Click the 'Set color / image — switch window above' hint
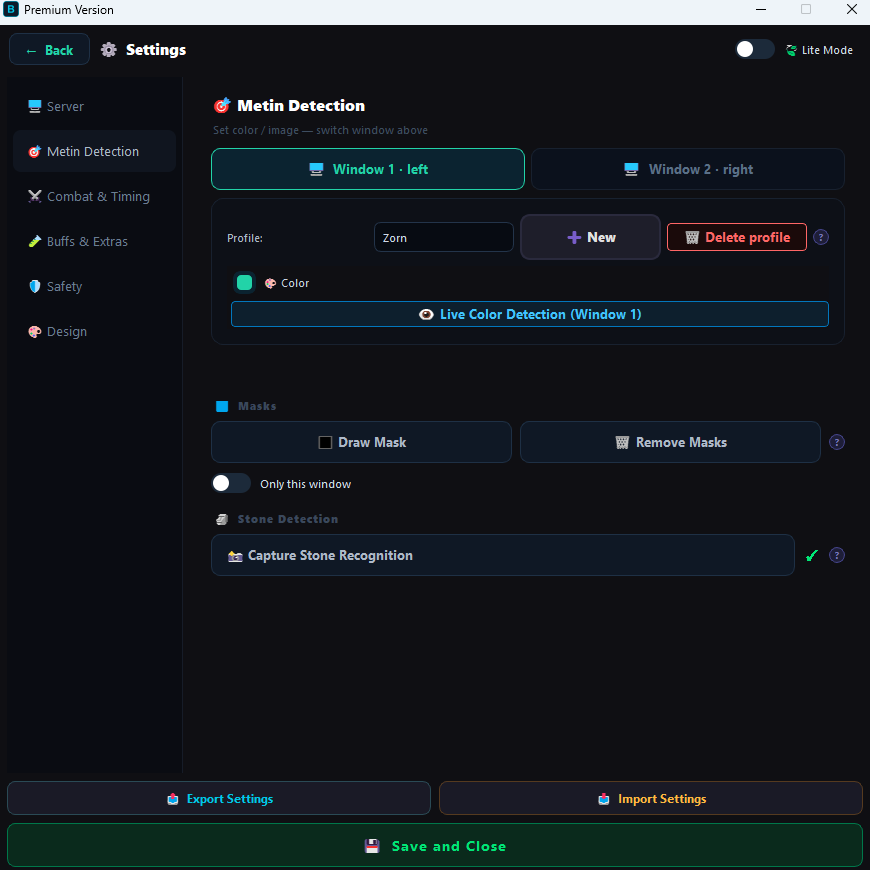 (x=320, y=130)
